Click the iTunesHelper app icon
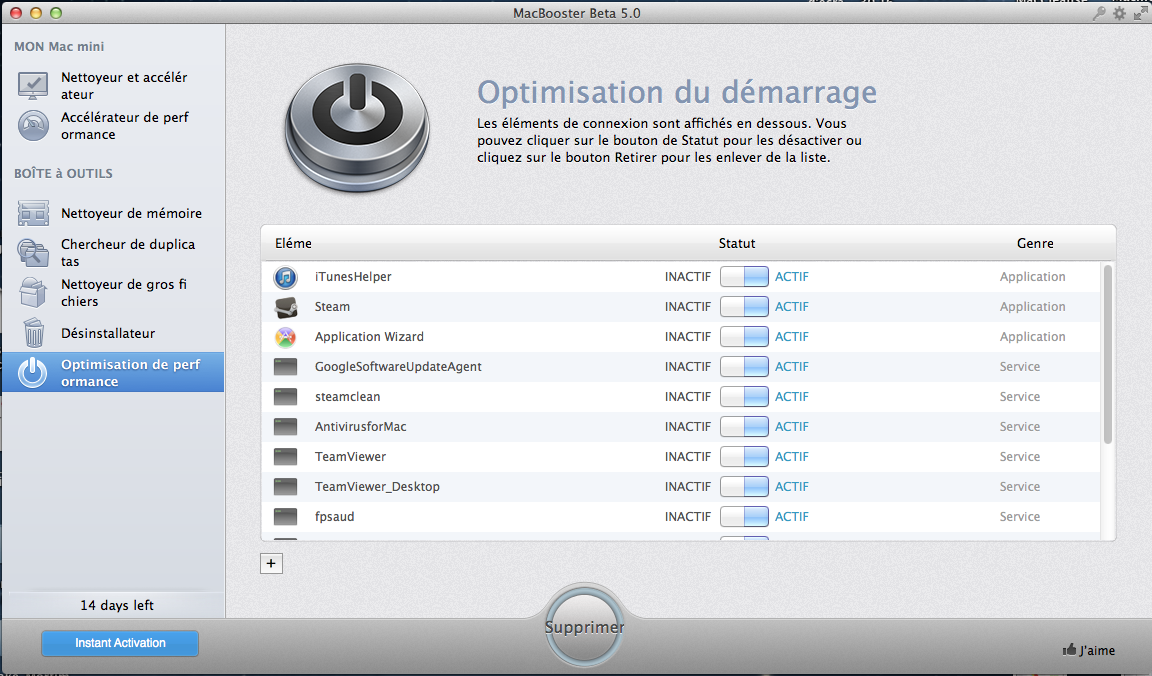This screenshot has height=676, width=1152. pyautogui.click(x=285, y=277)
